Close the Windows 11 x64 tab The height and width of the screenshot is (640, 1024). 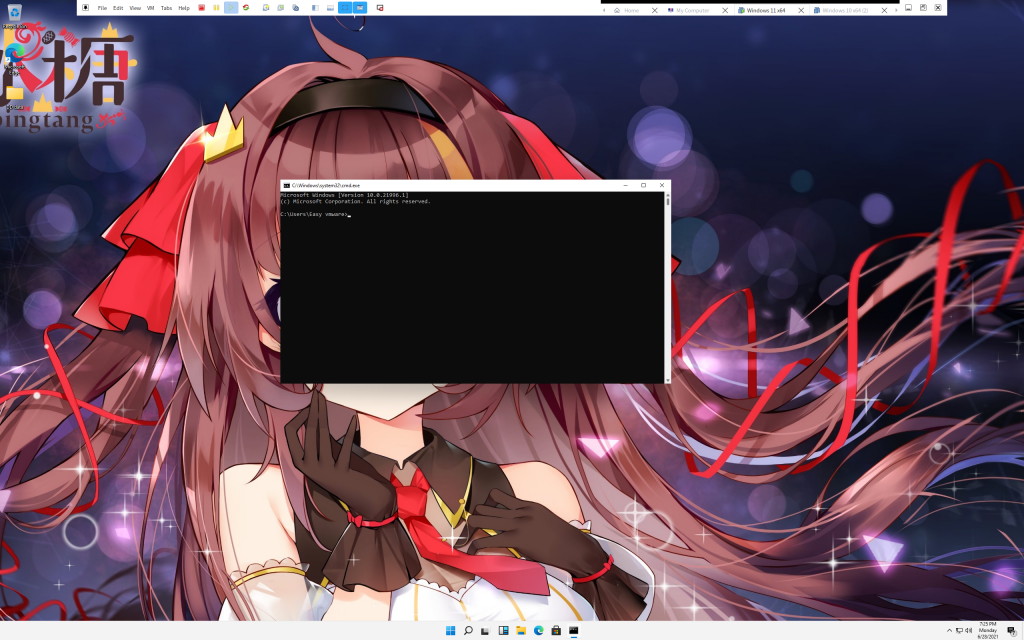point(801,10)
